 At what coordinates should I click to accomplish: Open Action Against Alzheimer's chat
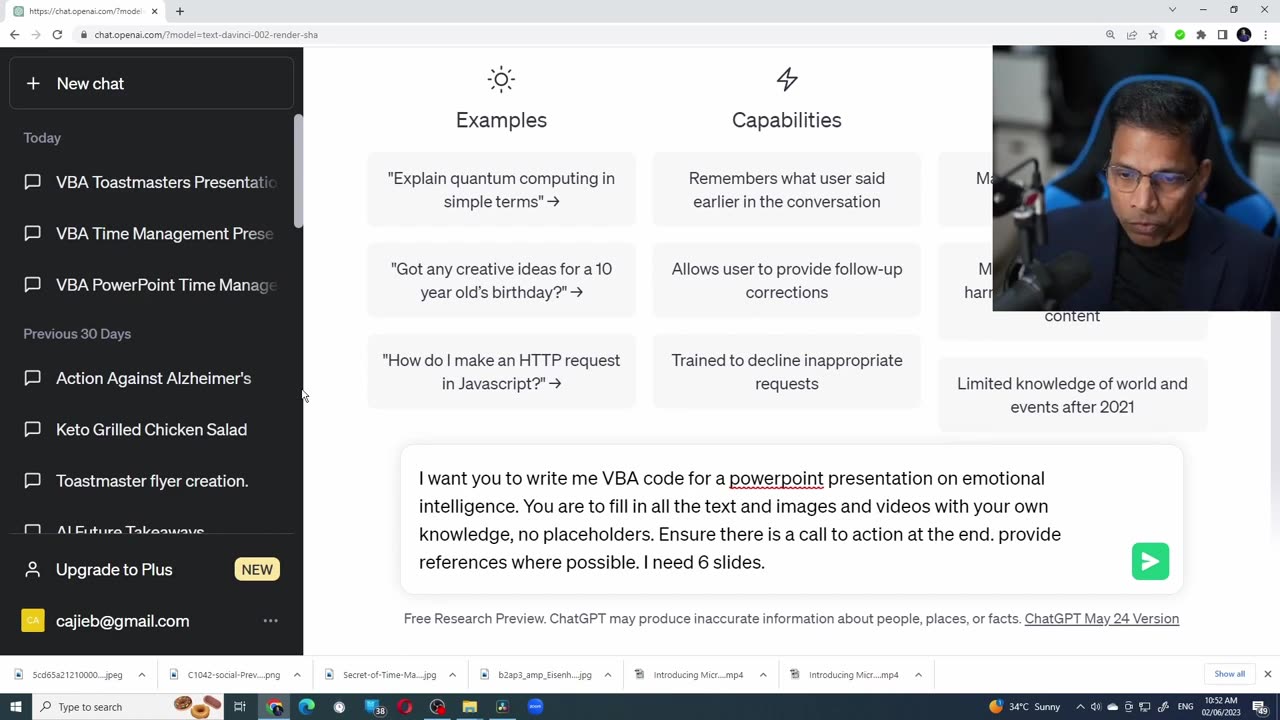point(151,378)
